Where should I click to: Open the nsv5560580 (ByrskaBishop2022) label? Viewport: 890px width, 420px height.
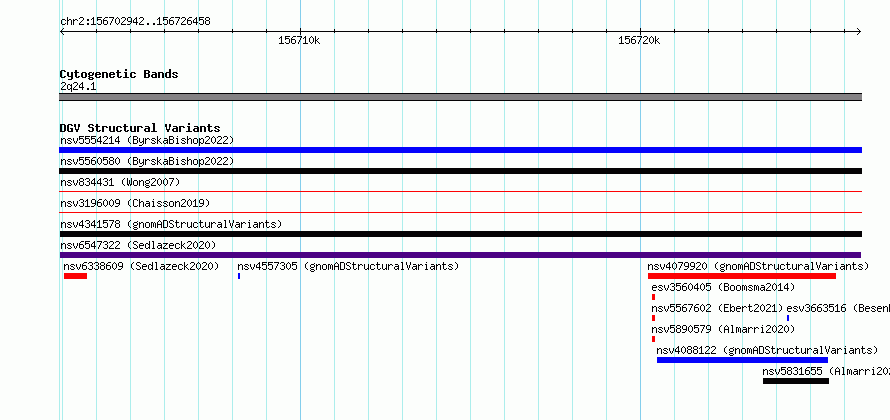(147, 161)
